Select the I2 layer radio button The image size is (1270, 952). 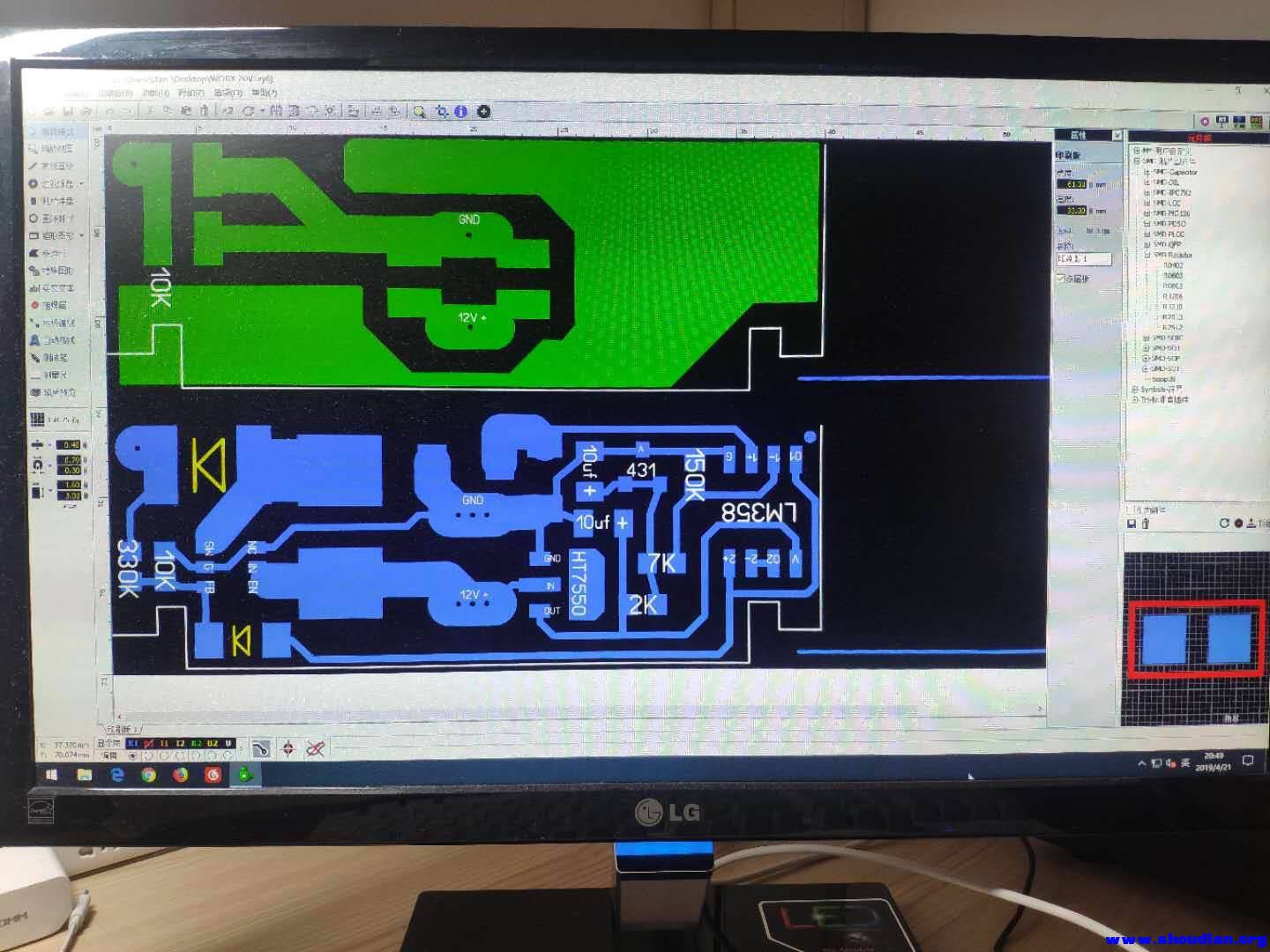181,755
